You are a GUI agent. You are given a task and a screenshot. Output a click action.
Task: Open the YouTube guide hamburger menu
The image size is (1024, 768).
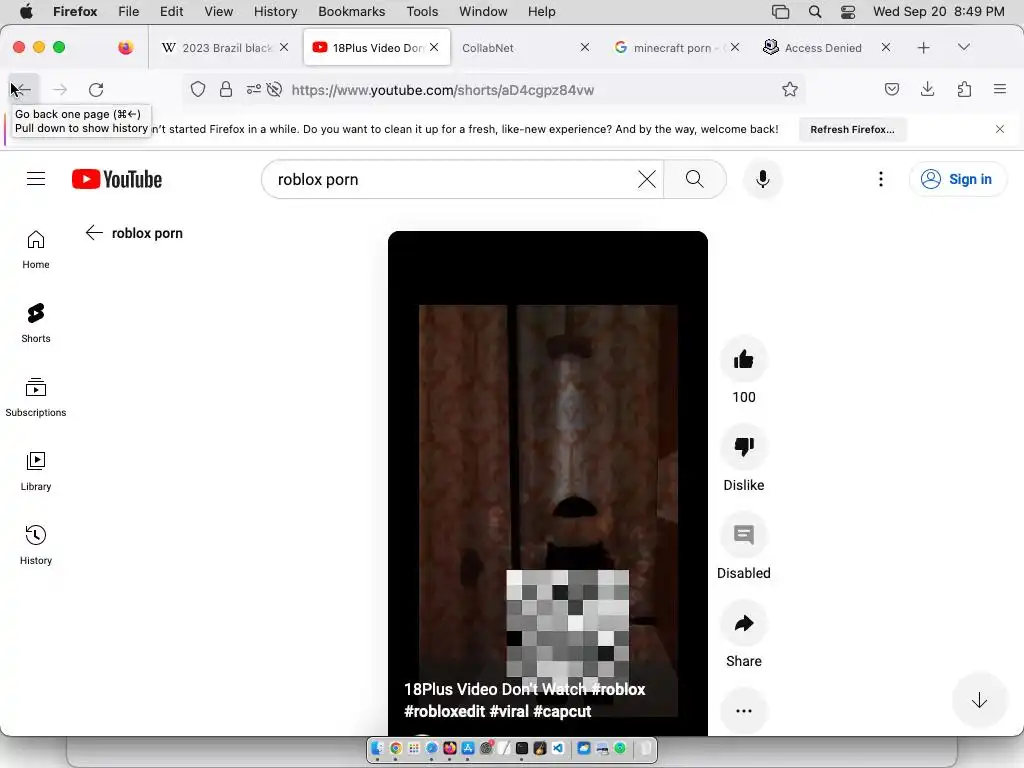pyautogui.click(x=36, y=179)
